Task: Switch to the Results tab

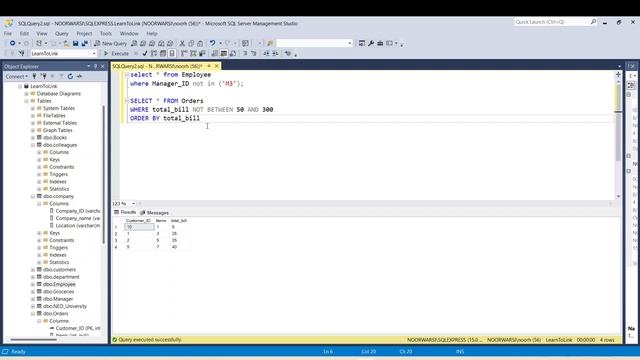Action: coord(125,212)
